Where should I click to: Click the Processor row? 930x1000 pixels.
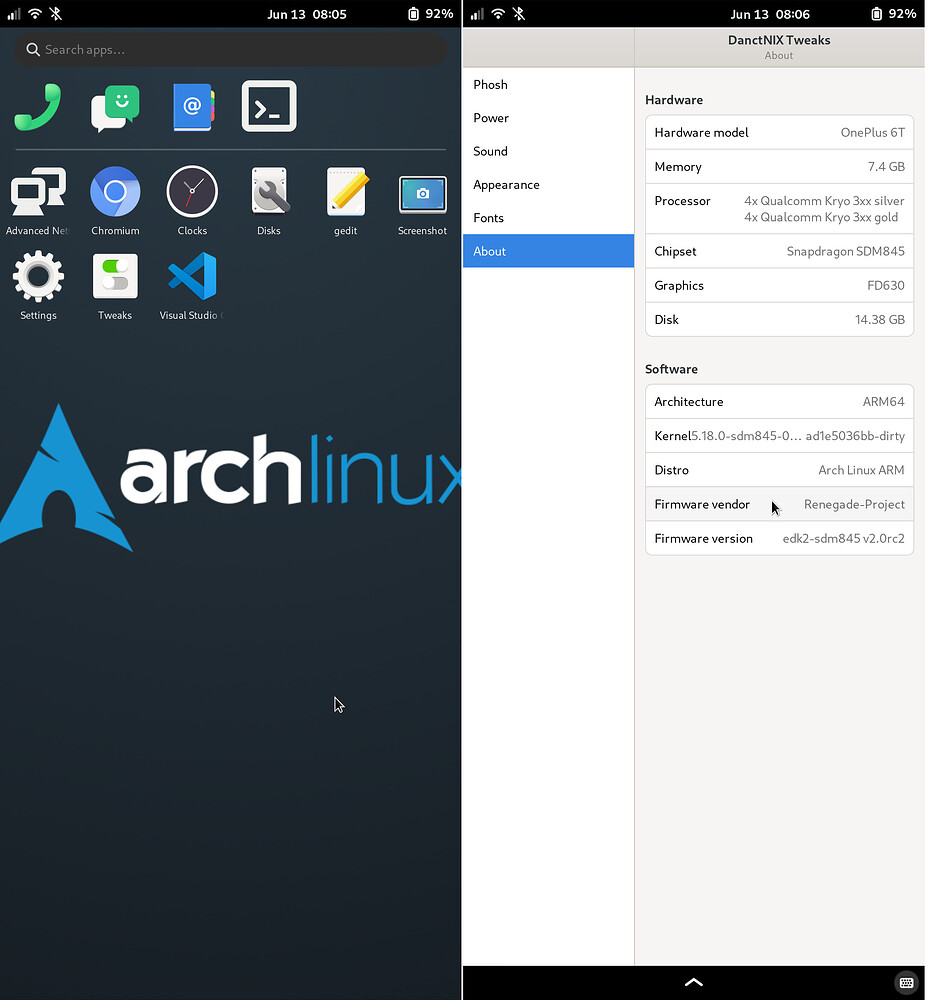tap(779, 209)
